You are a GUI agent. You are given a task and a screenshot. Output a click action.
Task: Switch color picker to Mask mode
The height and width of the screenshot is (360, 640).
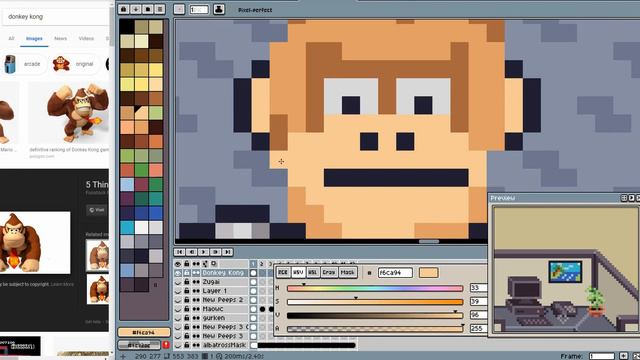point(347,272)
